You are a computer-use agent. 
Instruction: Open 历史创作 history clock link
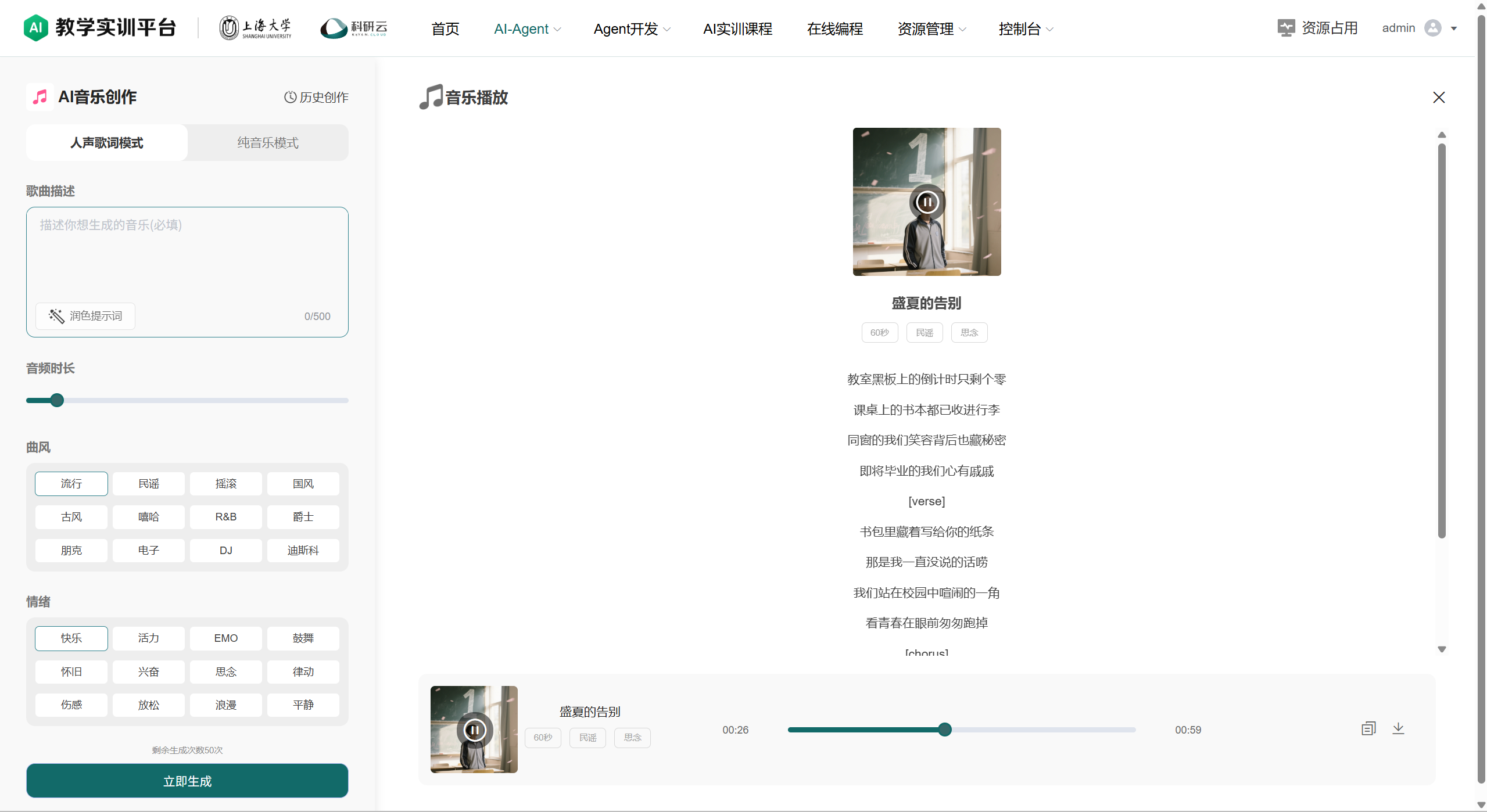[316, 97]
